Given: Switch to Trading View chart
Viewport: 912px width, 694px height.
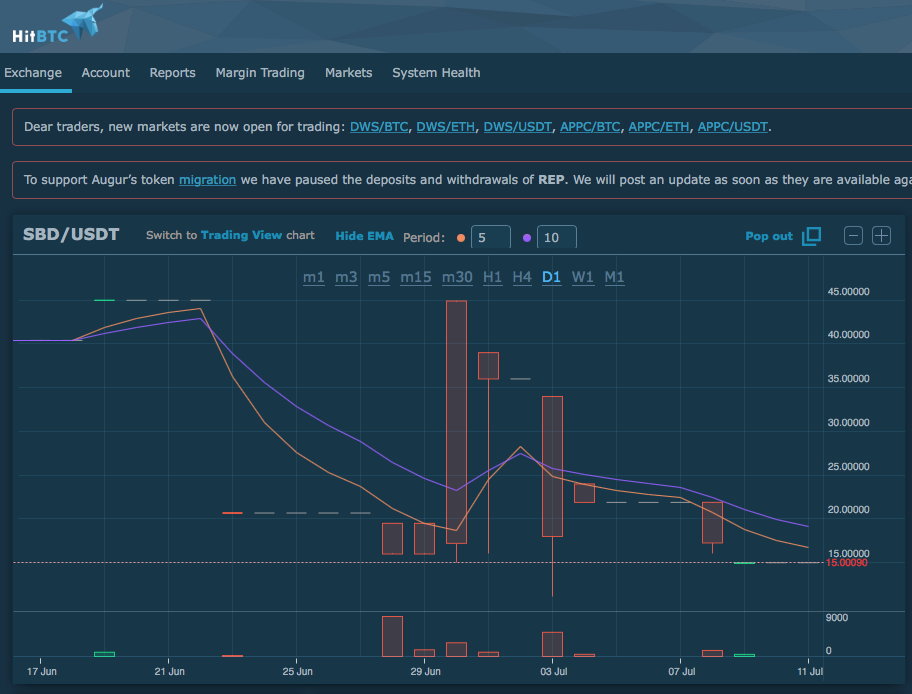Looking at the screenshot, I should click(x=241, y=235).
